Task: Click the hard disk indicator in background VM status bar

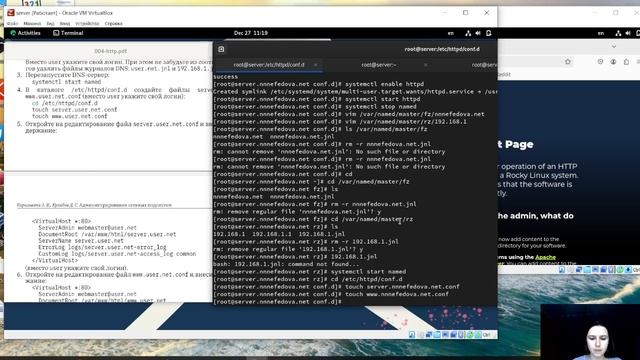Action: click(562, 270)
